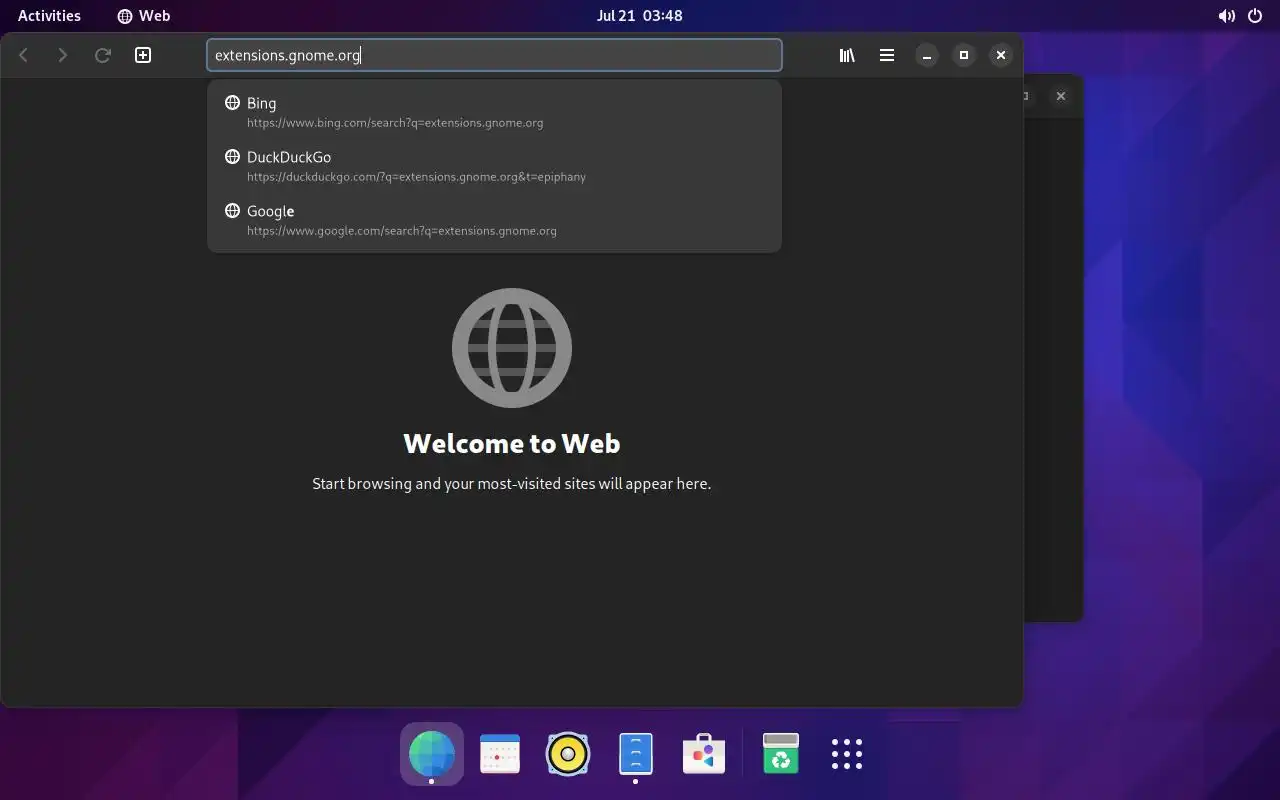Click the clock showing Jul 21 03:48

click(x=640, y=15)
